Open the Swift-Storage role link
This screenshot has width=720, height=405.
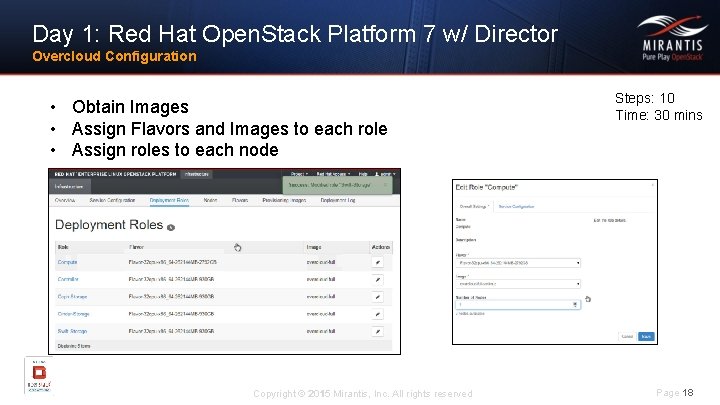click(x=72, y=331)
